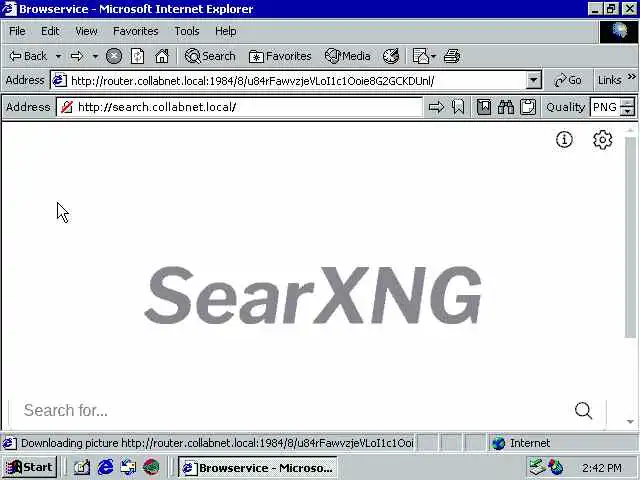Open the Edit menu
Screen dimensions: 640x480
pos(50,31)
